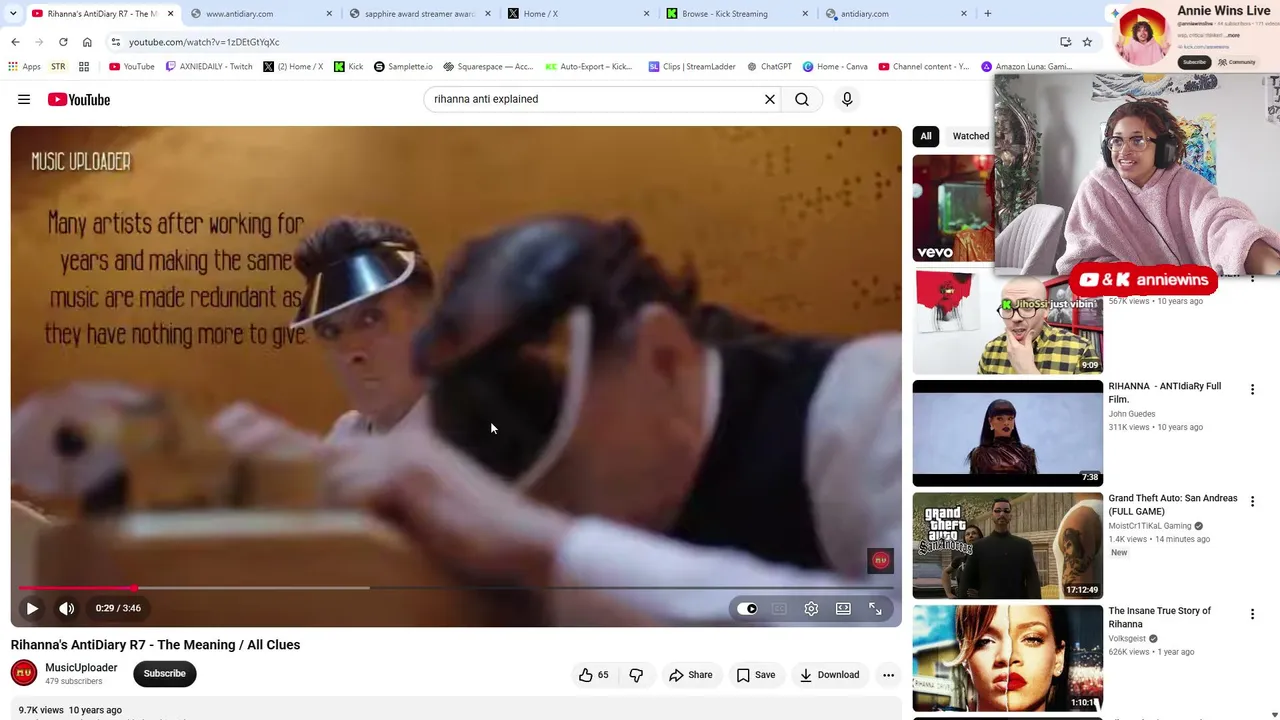
Task: Open the player settings gear
Action: coord(811,608)
